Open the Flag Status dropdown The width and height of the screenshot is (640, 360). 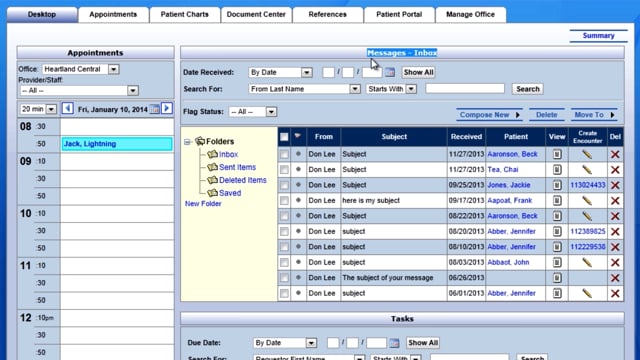[x=252, y=112]
